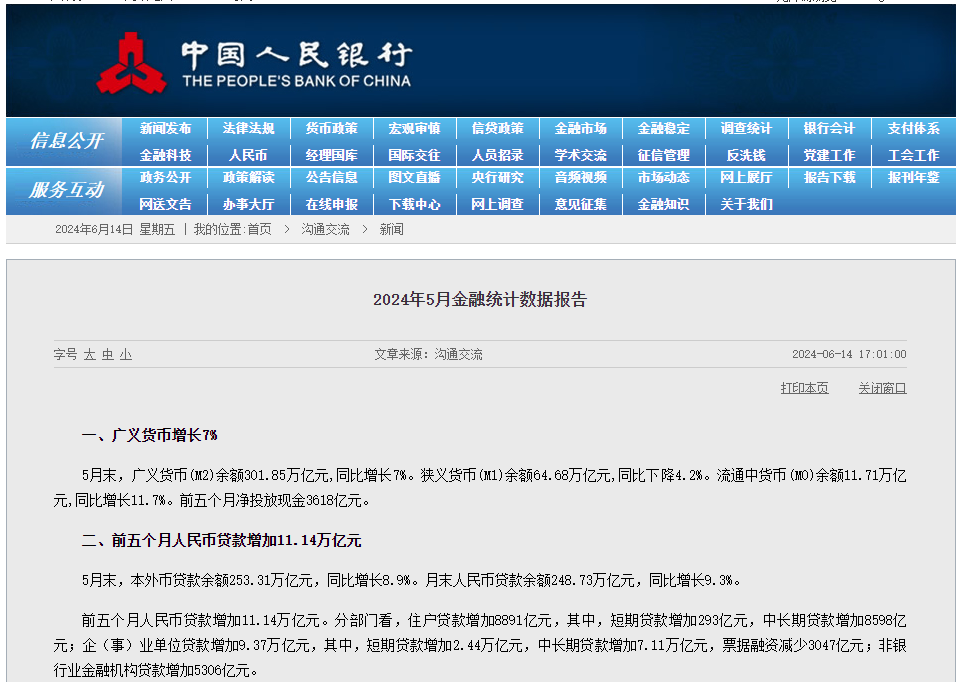Click 打印本页 to print the page
This screenshot has height=682, width=966.
pos(804,388)
